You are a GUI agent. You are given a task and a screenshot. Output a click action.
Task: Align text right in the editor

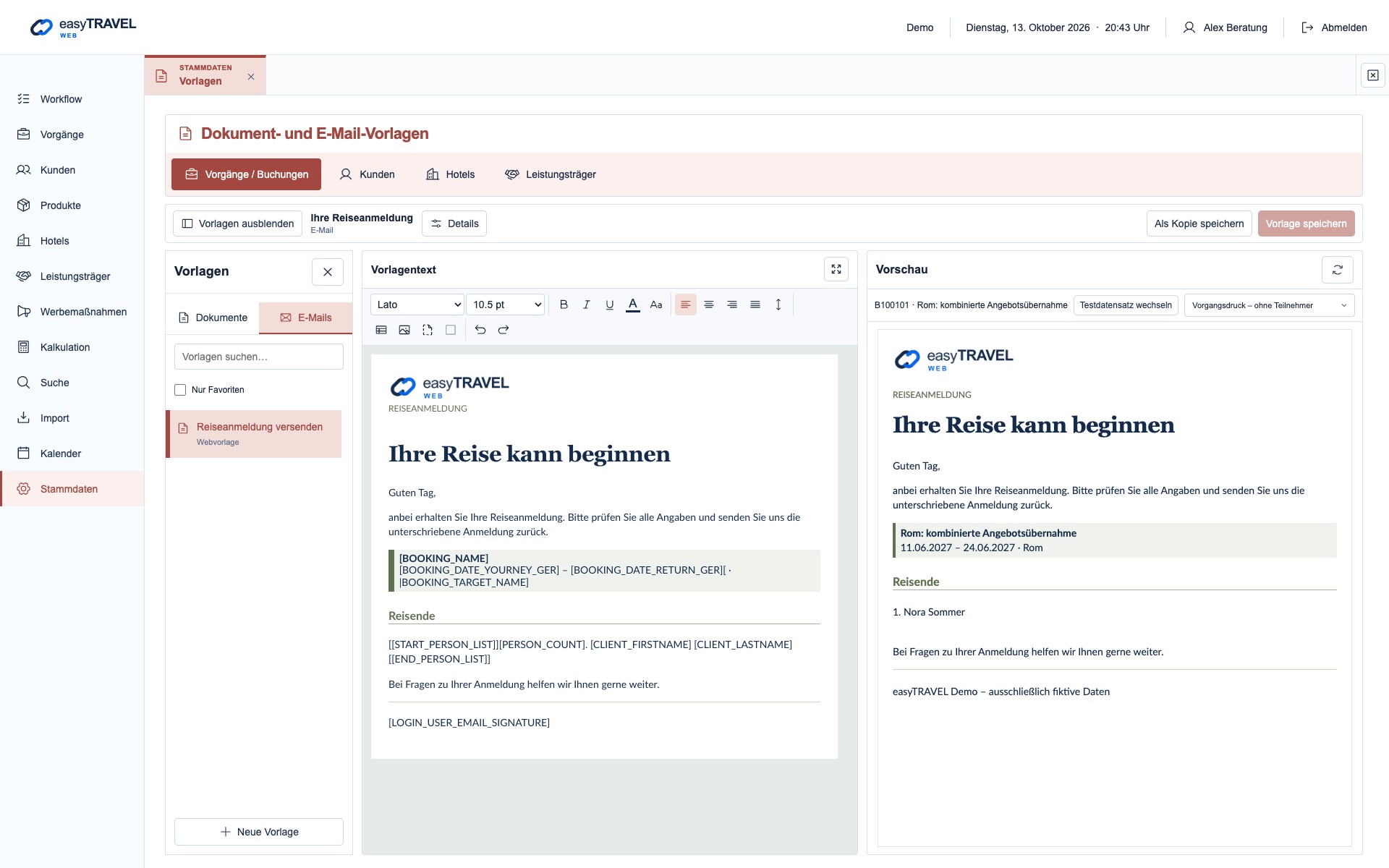tap(732, 305)
